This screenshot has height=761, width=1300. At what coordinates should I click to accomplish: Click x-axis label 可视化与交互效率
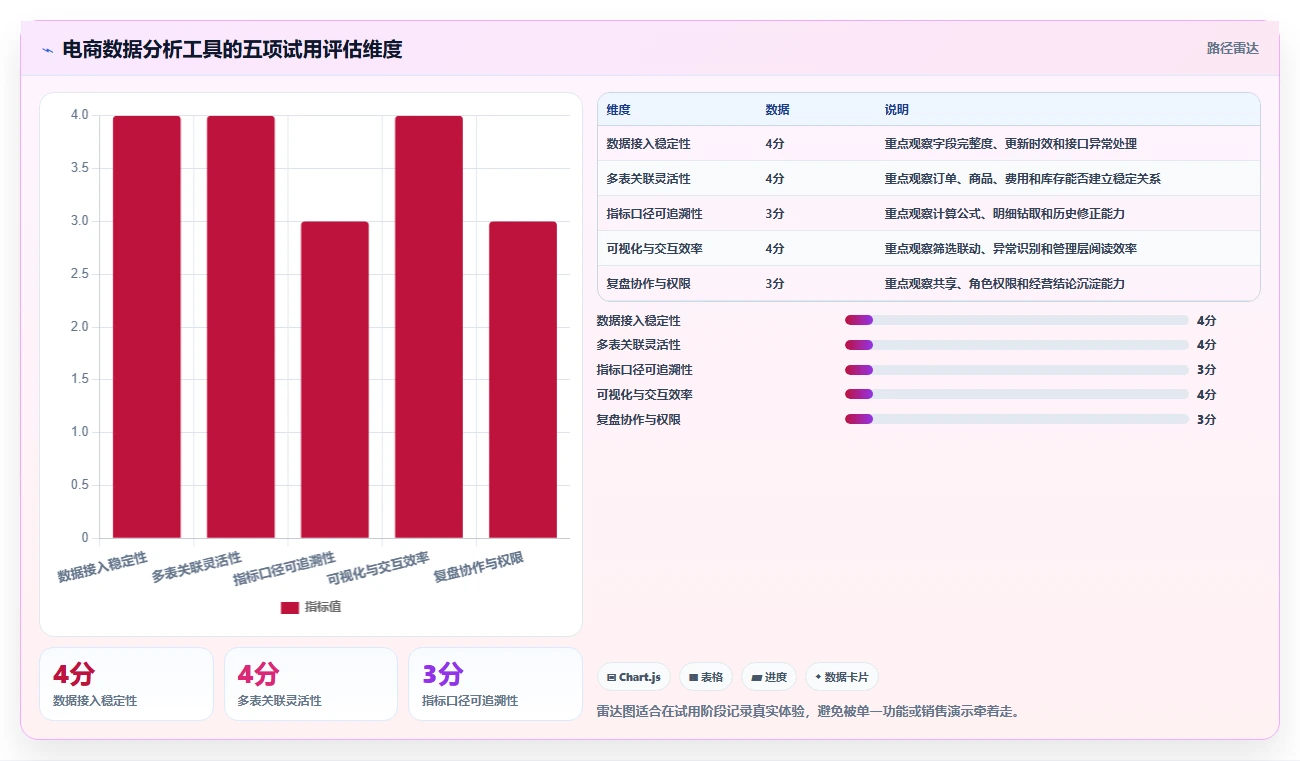click(379, 567)
